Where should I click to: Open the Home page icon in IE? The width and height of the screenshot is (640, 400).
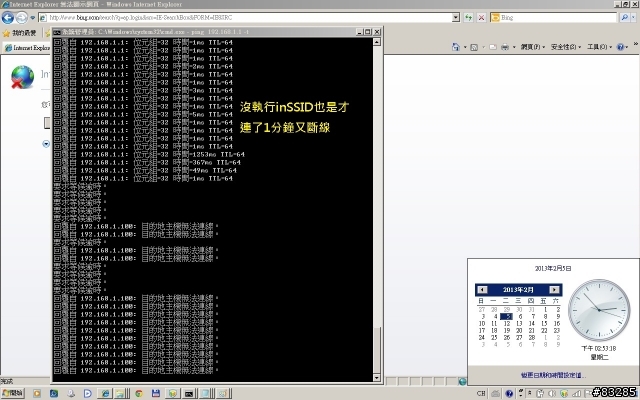point(456,47)
